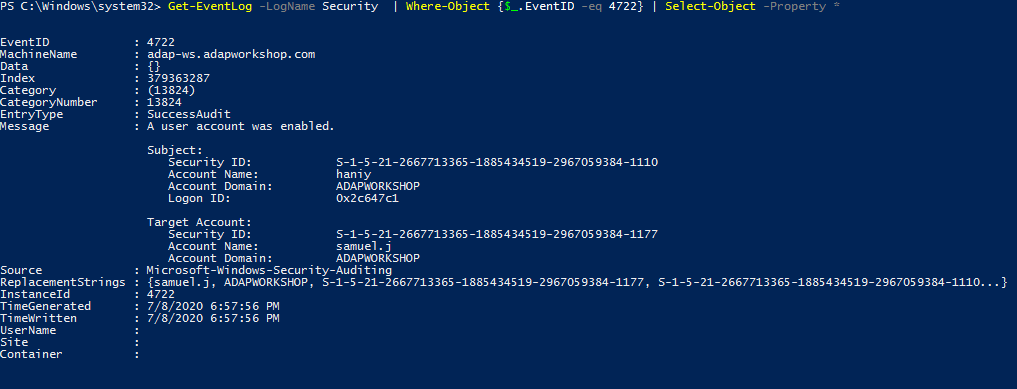Screen dimensions: 1017x389
Task: Click the TimeWritten timestamp value
Action: [213, 318]
